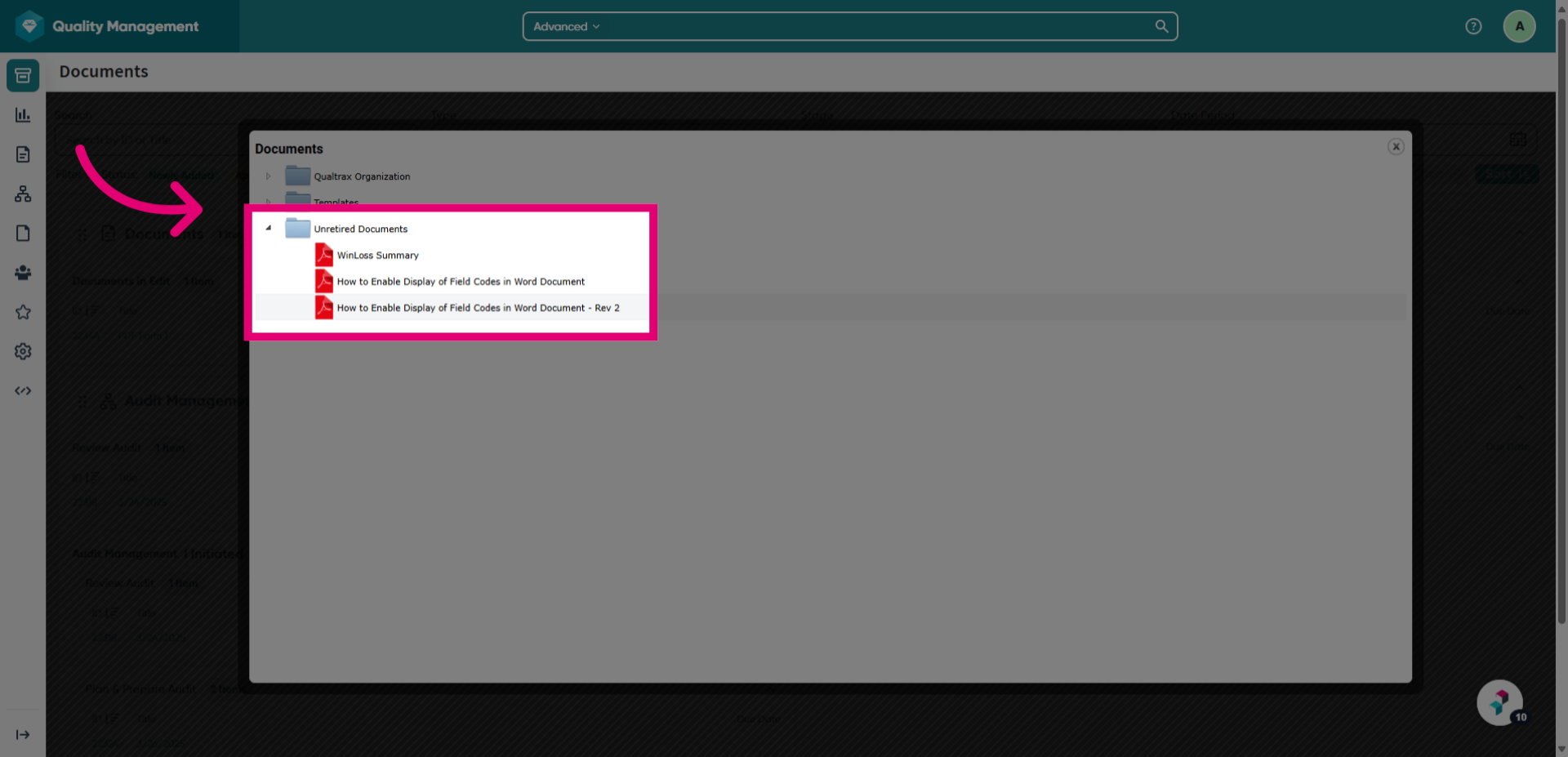The image size is (1568, 757).
Task: Close the Documents dialog
Action: point(1396,146)
